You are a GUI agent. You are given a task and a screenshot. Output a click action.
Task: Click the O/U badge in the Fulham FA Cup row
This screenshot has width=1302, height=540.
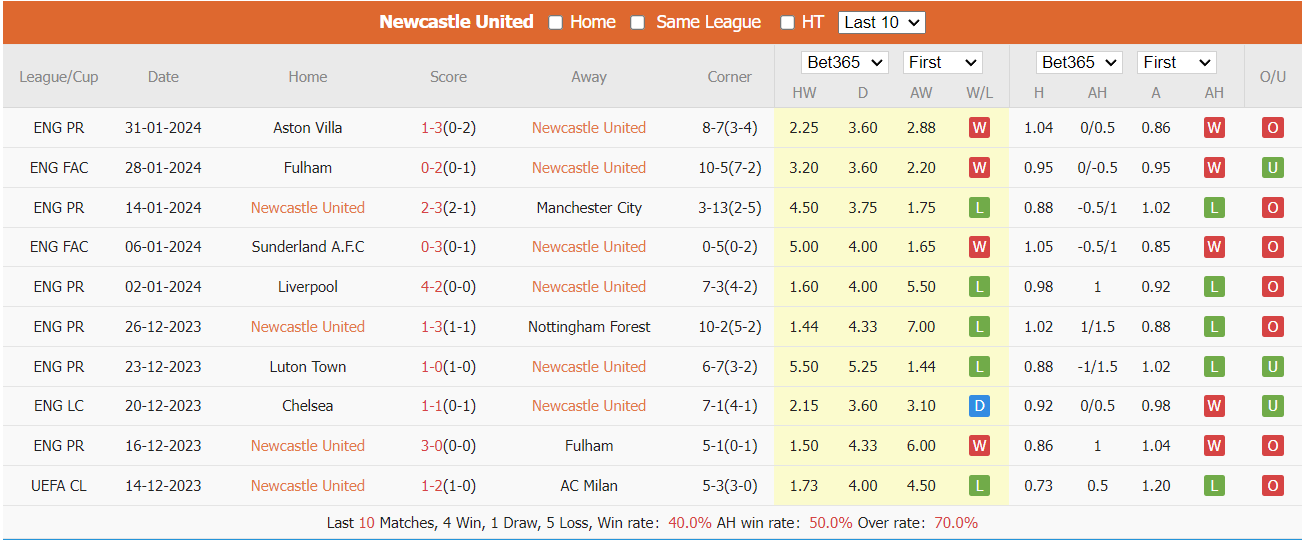coord(1272,168)
